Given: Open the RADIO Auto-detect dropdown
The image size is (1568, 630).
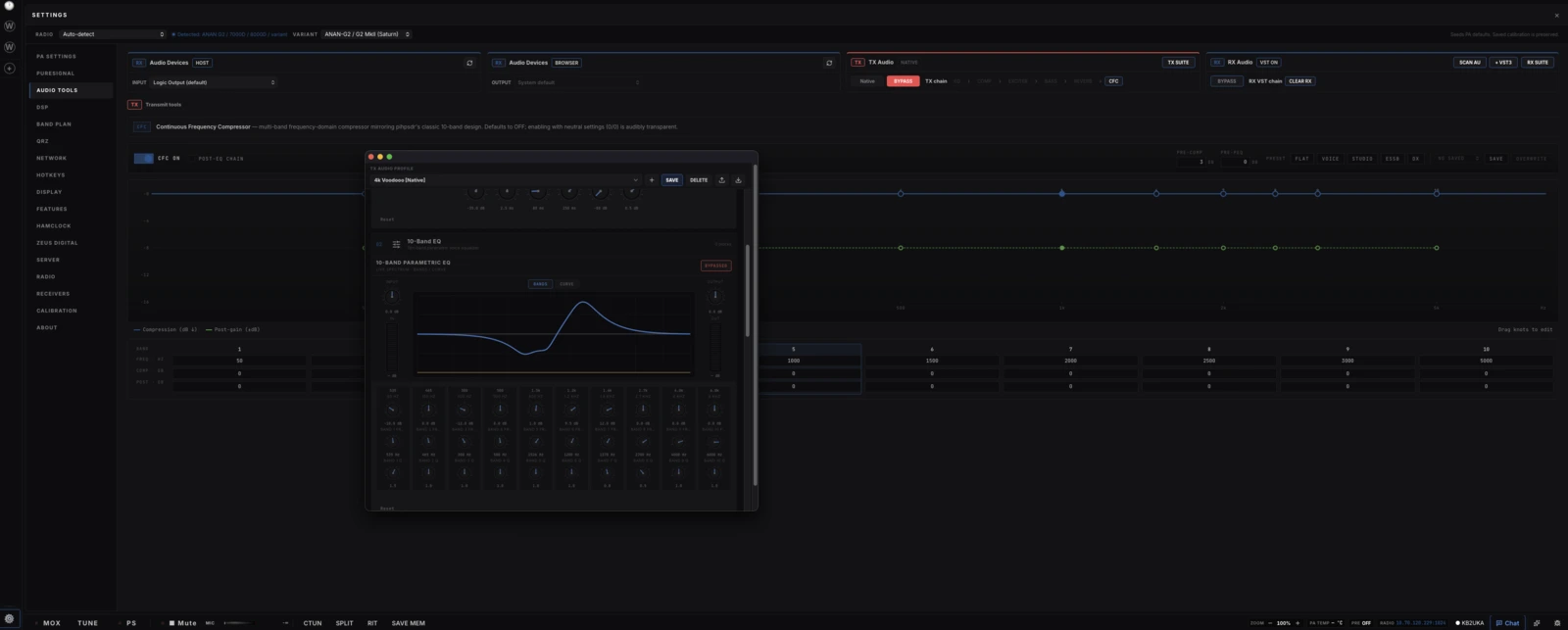Looking at the screenshot, I should pyautogui.click(x=113, y=34).
